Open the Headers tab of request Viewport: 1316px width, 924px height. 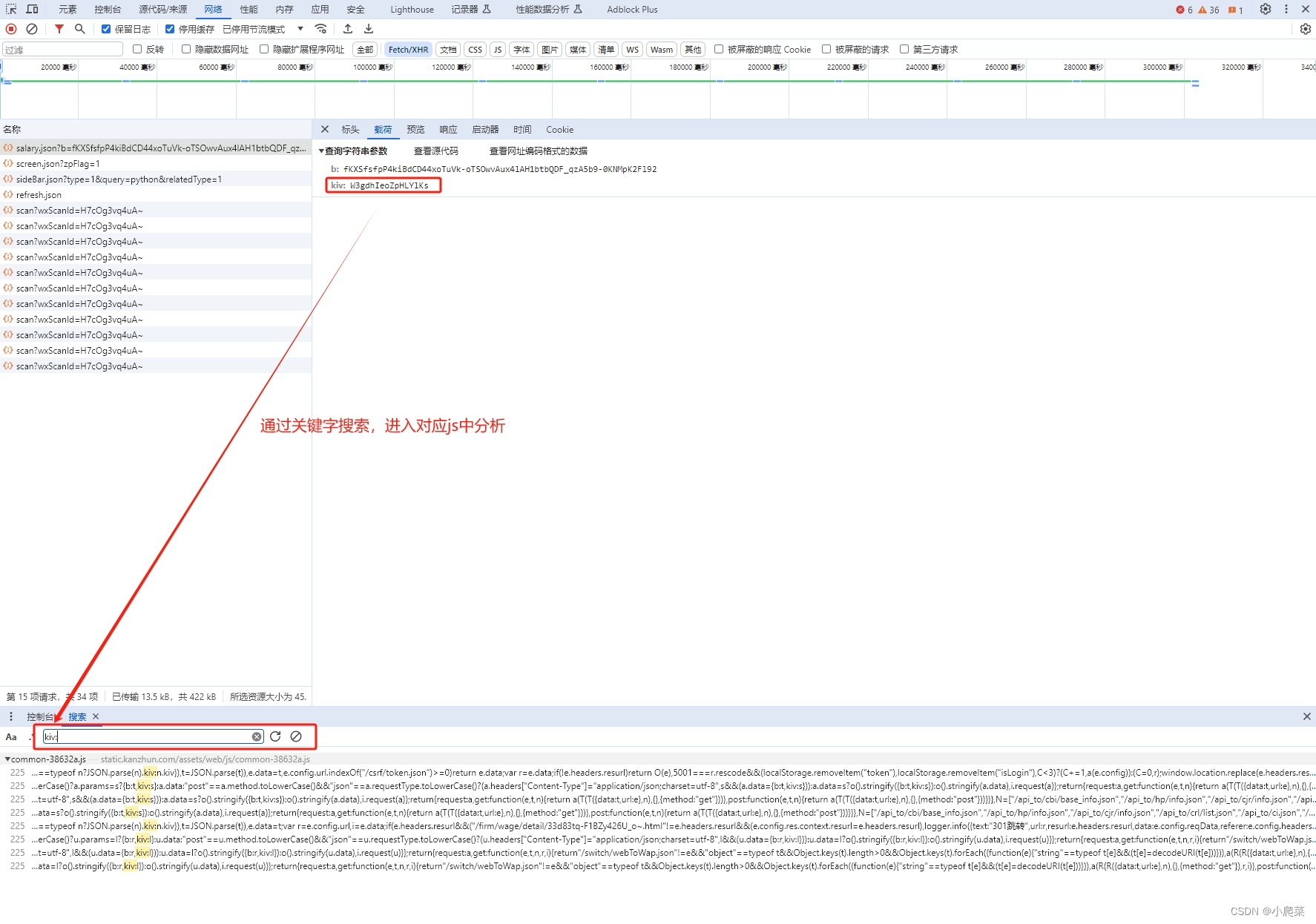350,129
